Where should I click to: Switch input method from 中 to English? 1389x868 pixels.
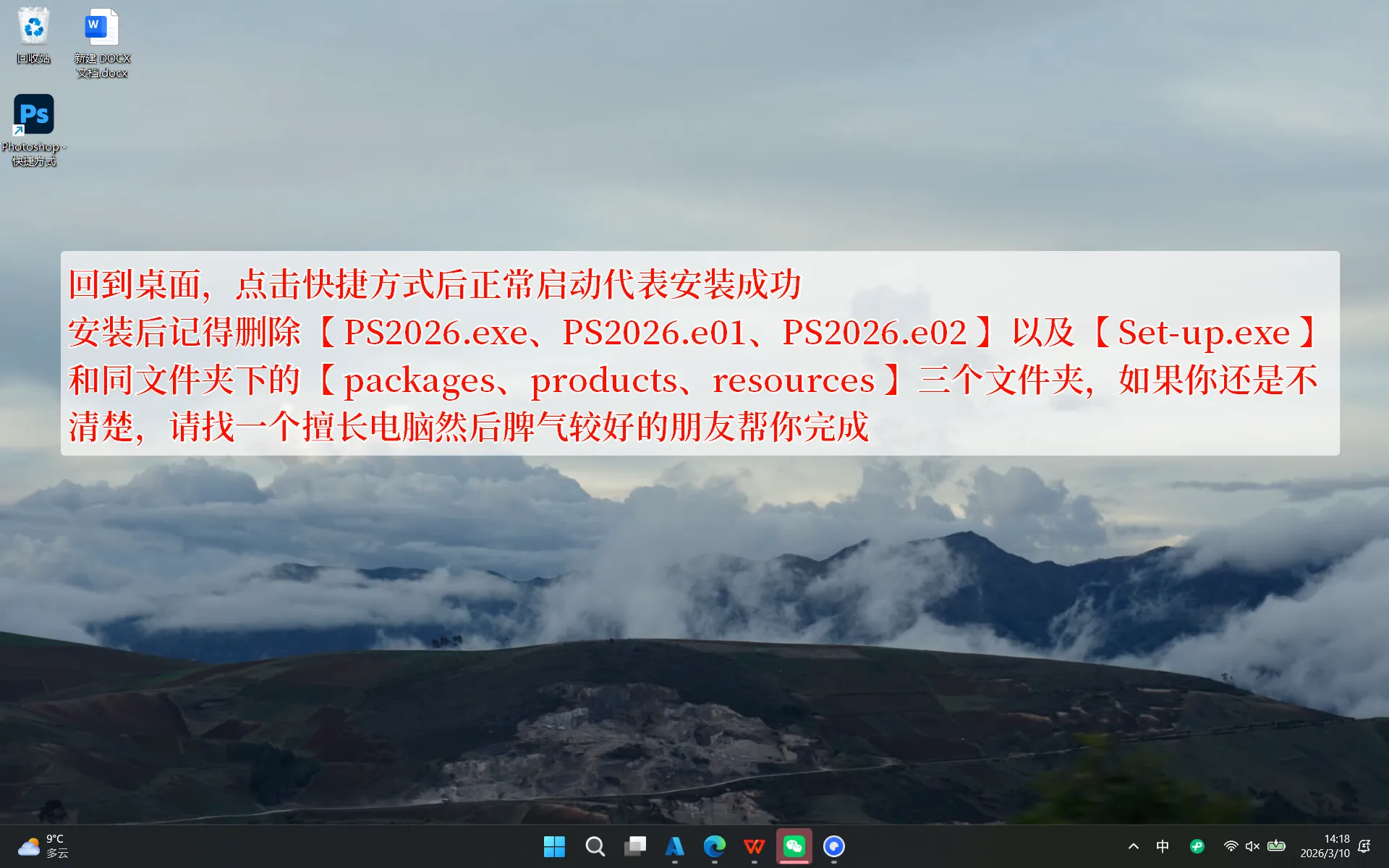coord(1163,846)
